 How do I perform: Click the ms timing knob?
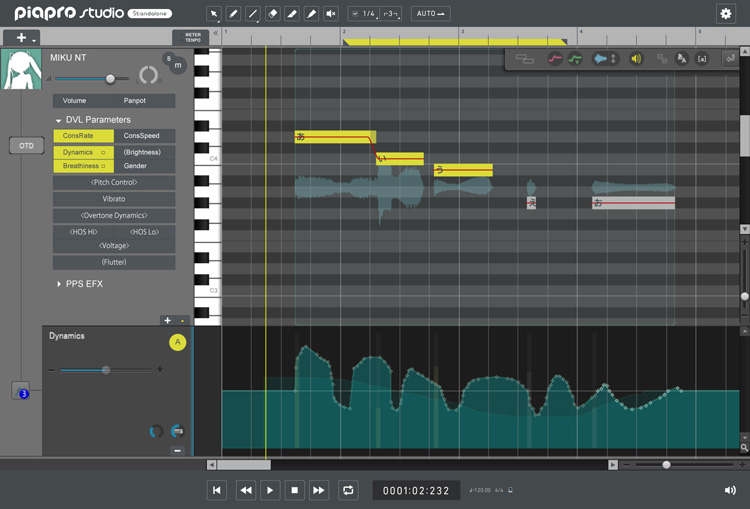[x=177, y=431]
